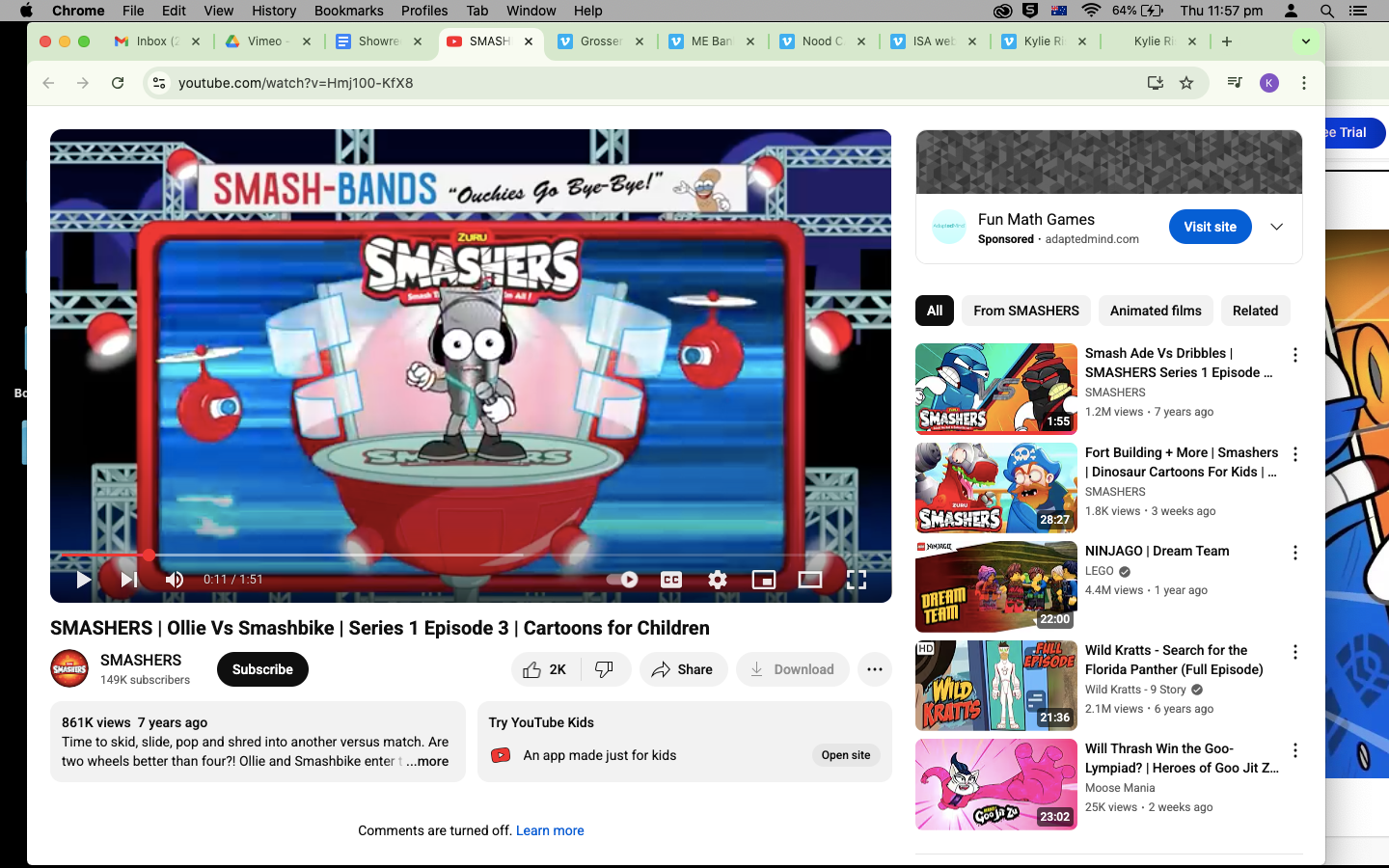Select Animated films filter chip
Viewport: 1389px width, 868px height.
pyautogui.click(x=1156, y=311)
